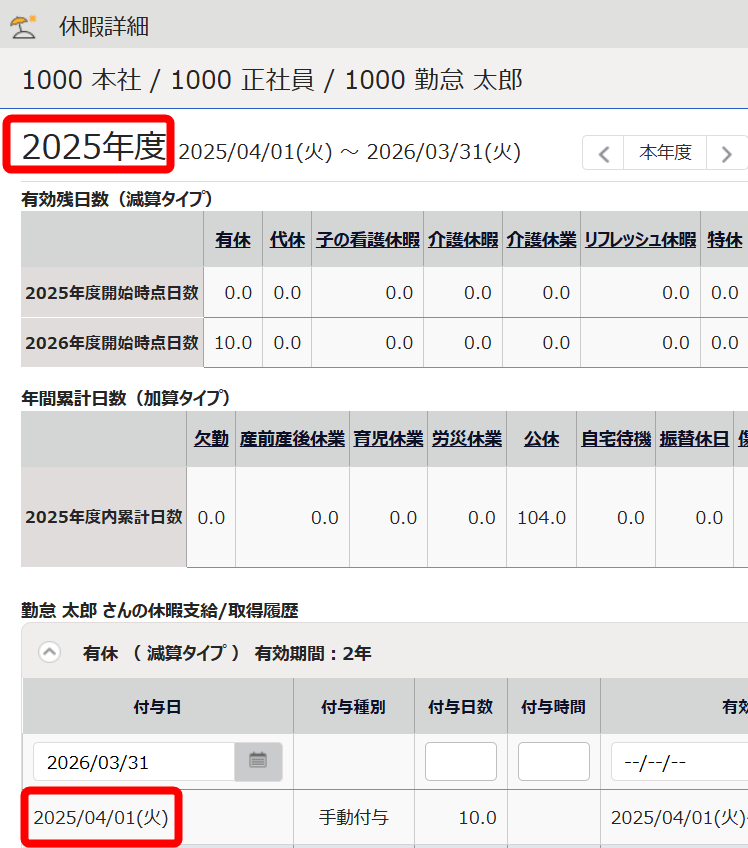748x848 pixels.
Task: Open the 特休 column link
Action: click(725, 240)
